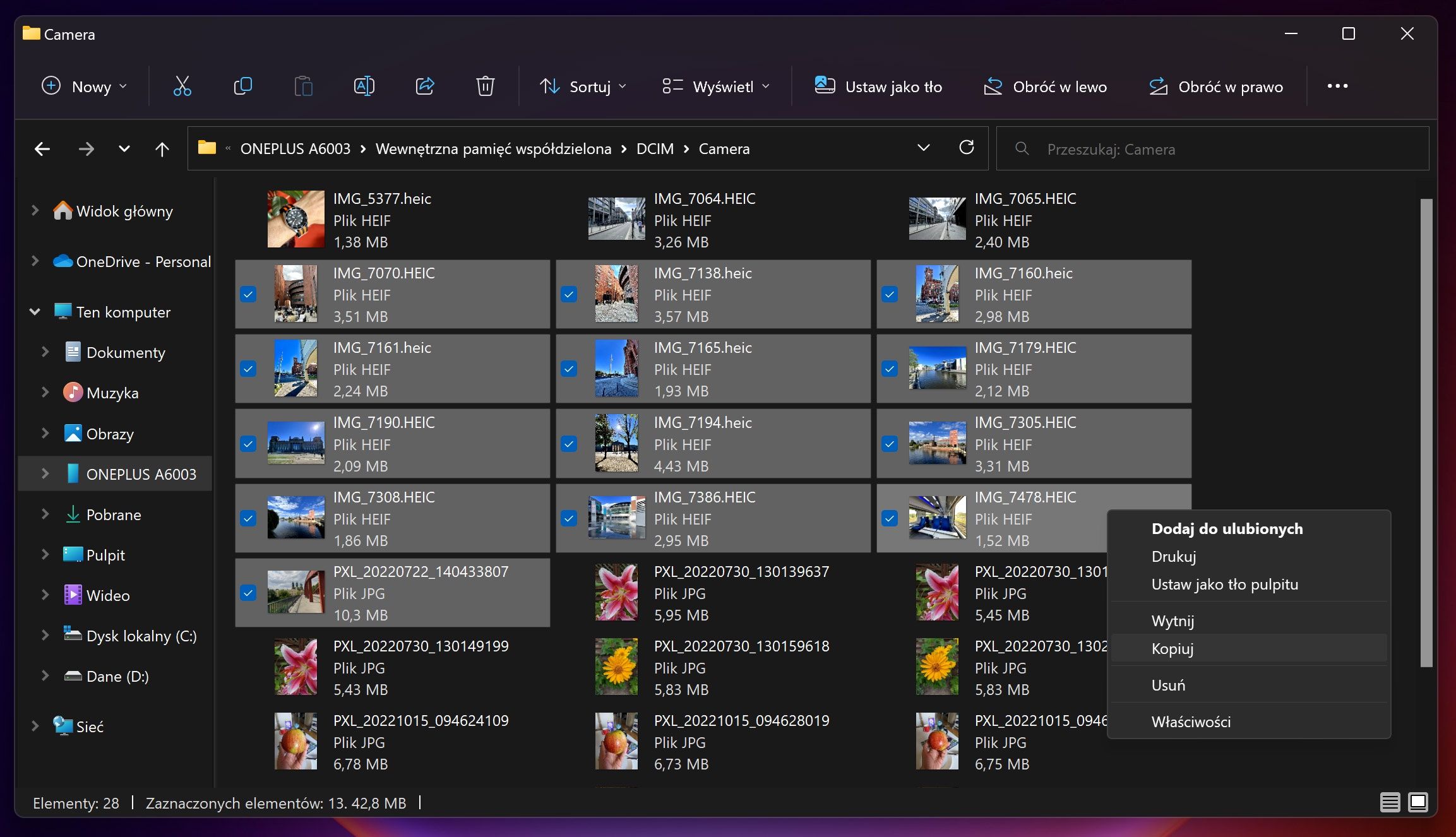1456x837 pixels.
Task: Go back with the left arrow
Action: click(42, 149)
